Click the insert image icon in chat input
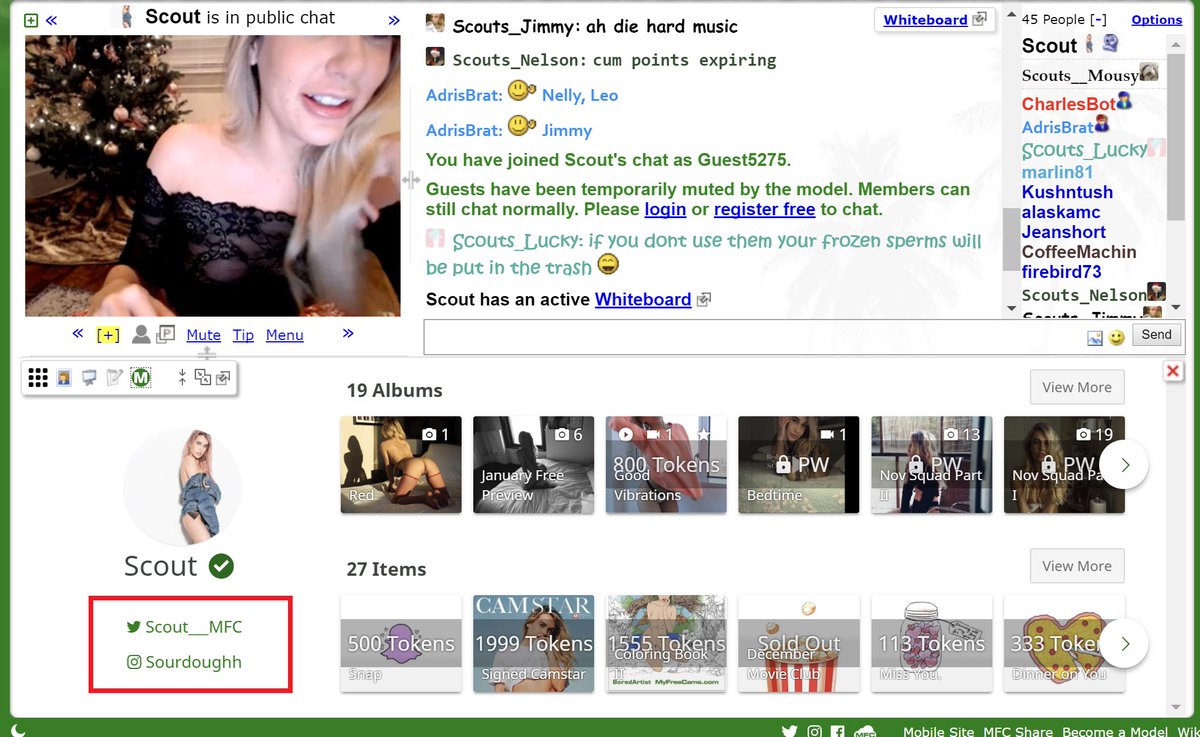Screen dimensions: 1200x737 [x=1095, y=338]
